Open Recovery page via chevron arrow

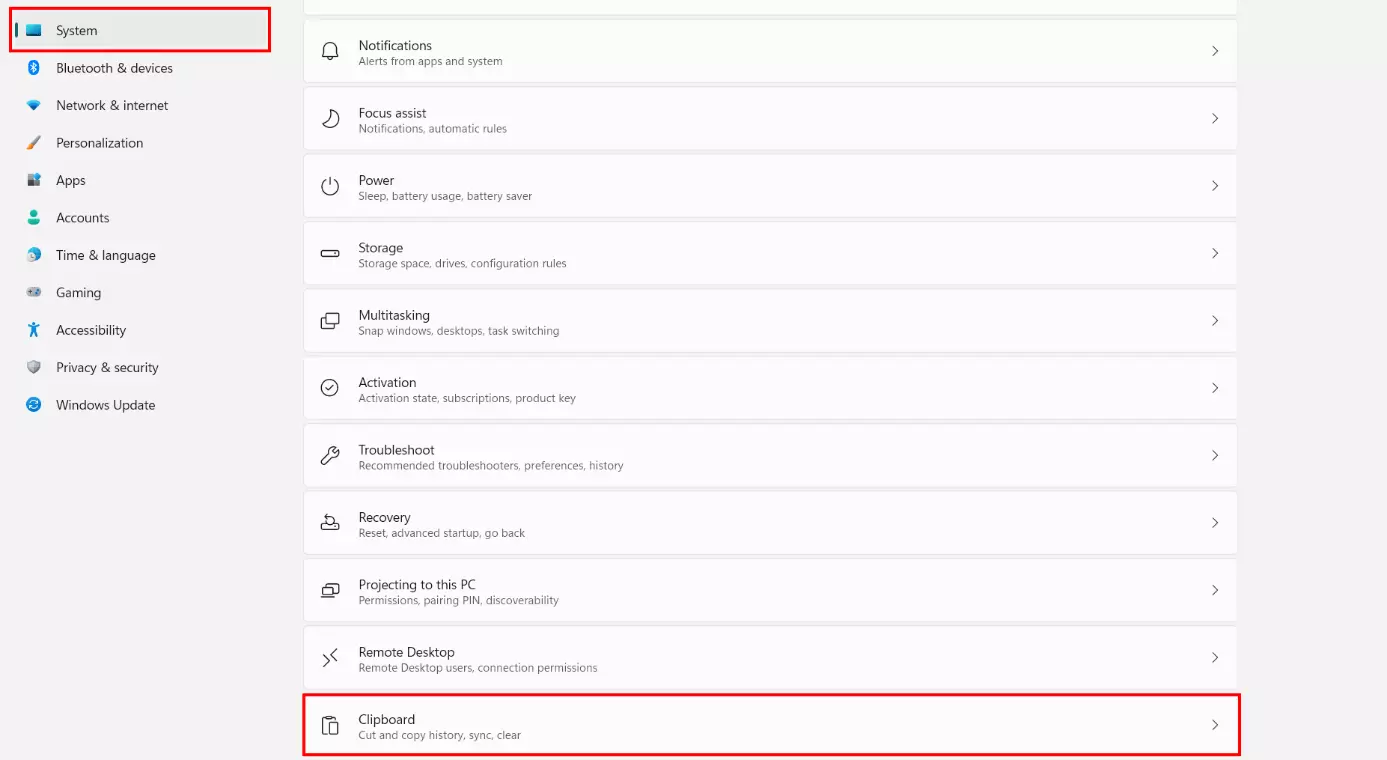(x=1215, y=523)
